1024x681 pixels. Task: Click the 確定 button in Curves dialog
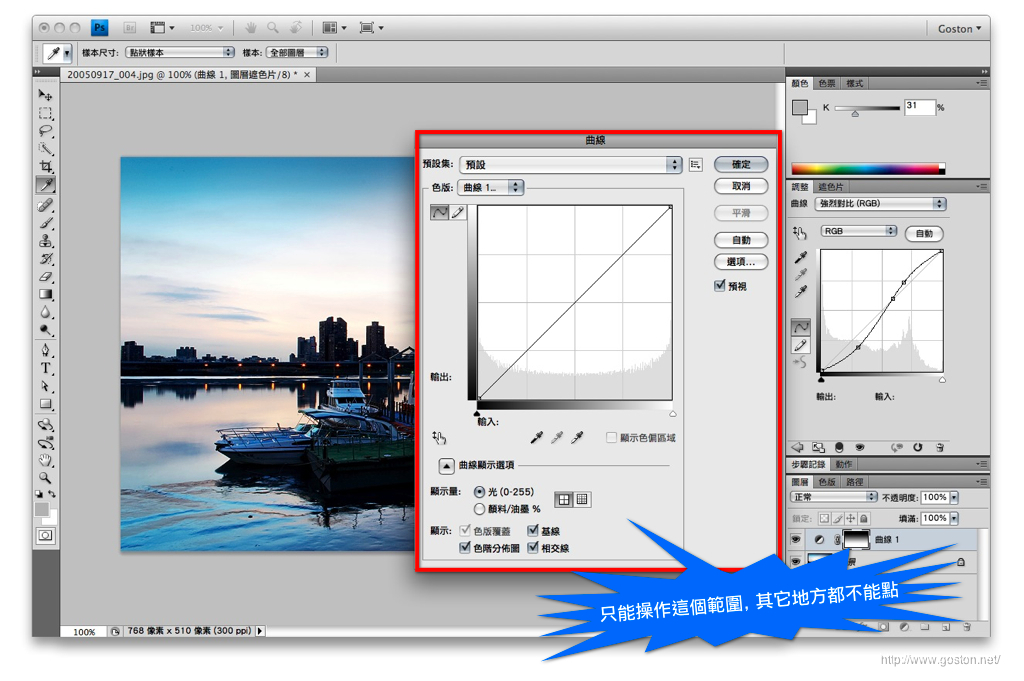pos(741,164)
